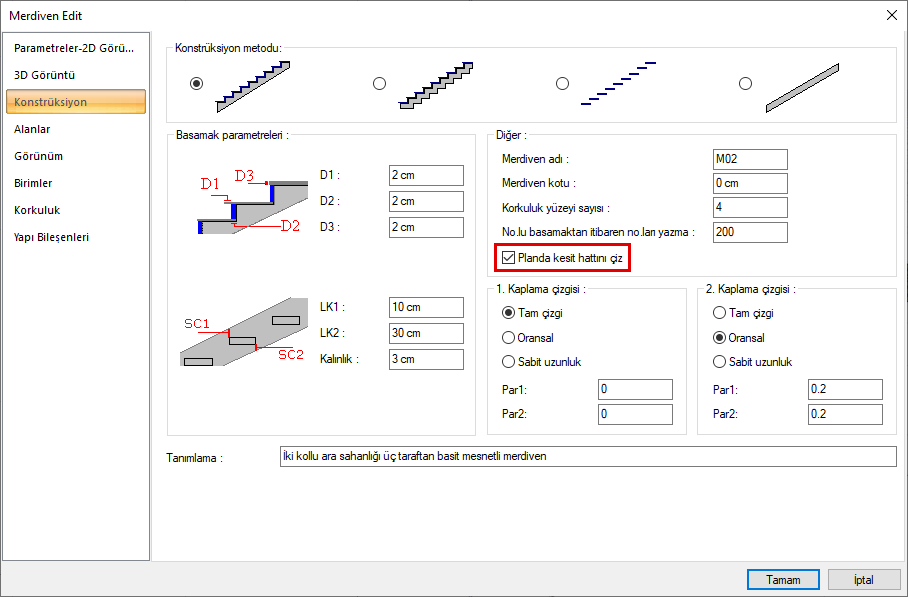This screenshot has width=908, height=597.
Task: Click the folded-slab stair profile icon
Action: pos(436,86)
